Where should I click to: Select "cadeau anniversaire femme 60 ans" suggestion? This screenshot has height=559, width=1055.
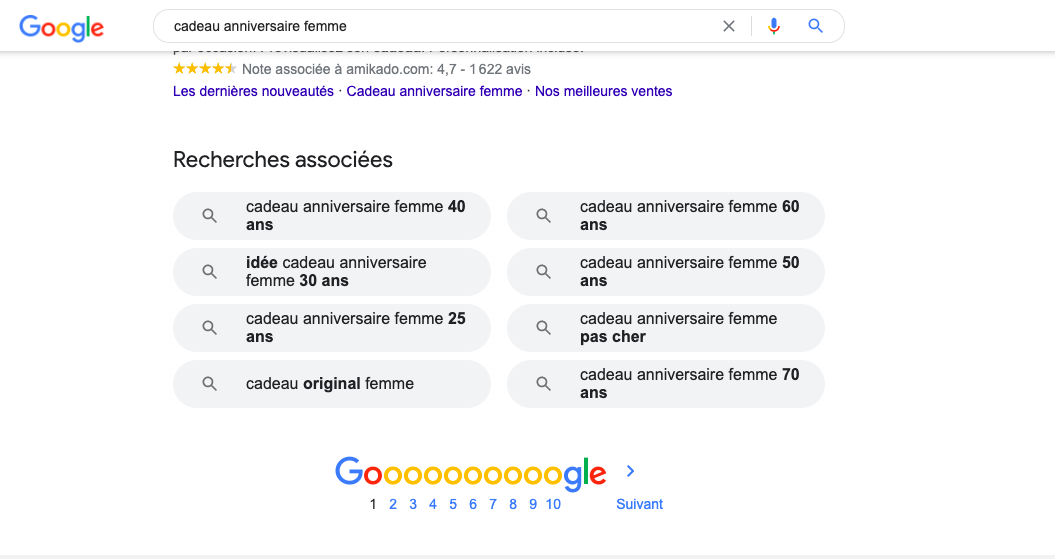coord(689,216)
